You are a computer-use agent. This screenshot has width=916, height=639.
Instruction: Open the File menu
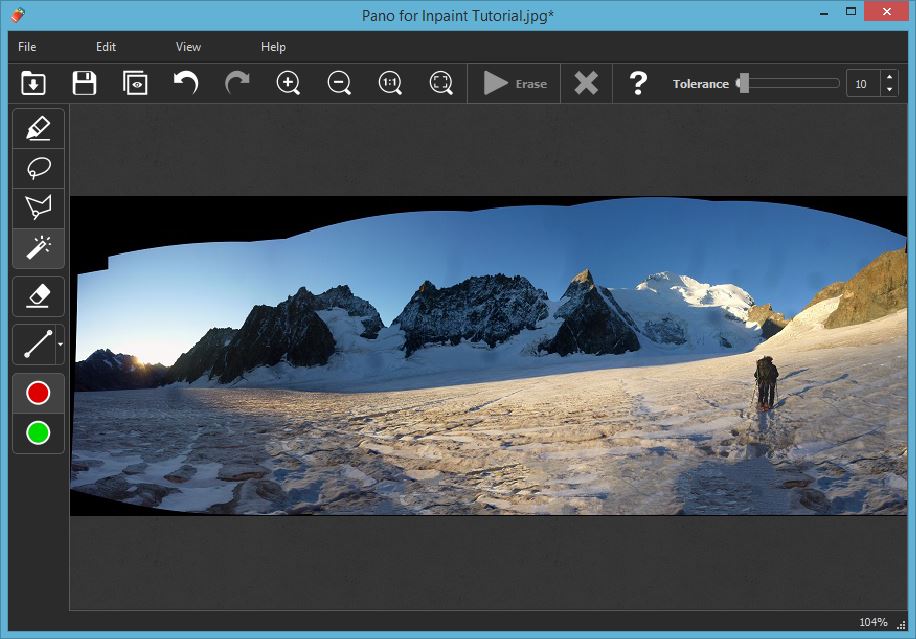(27, 47)
